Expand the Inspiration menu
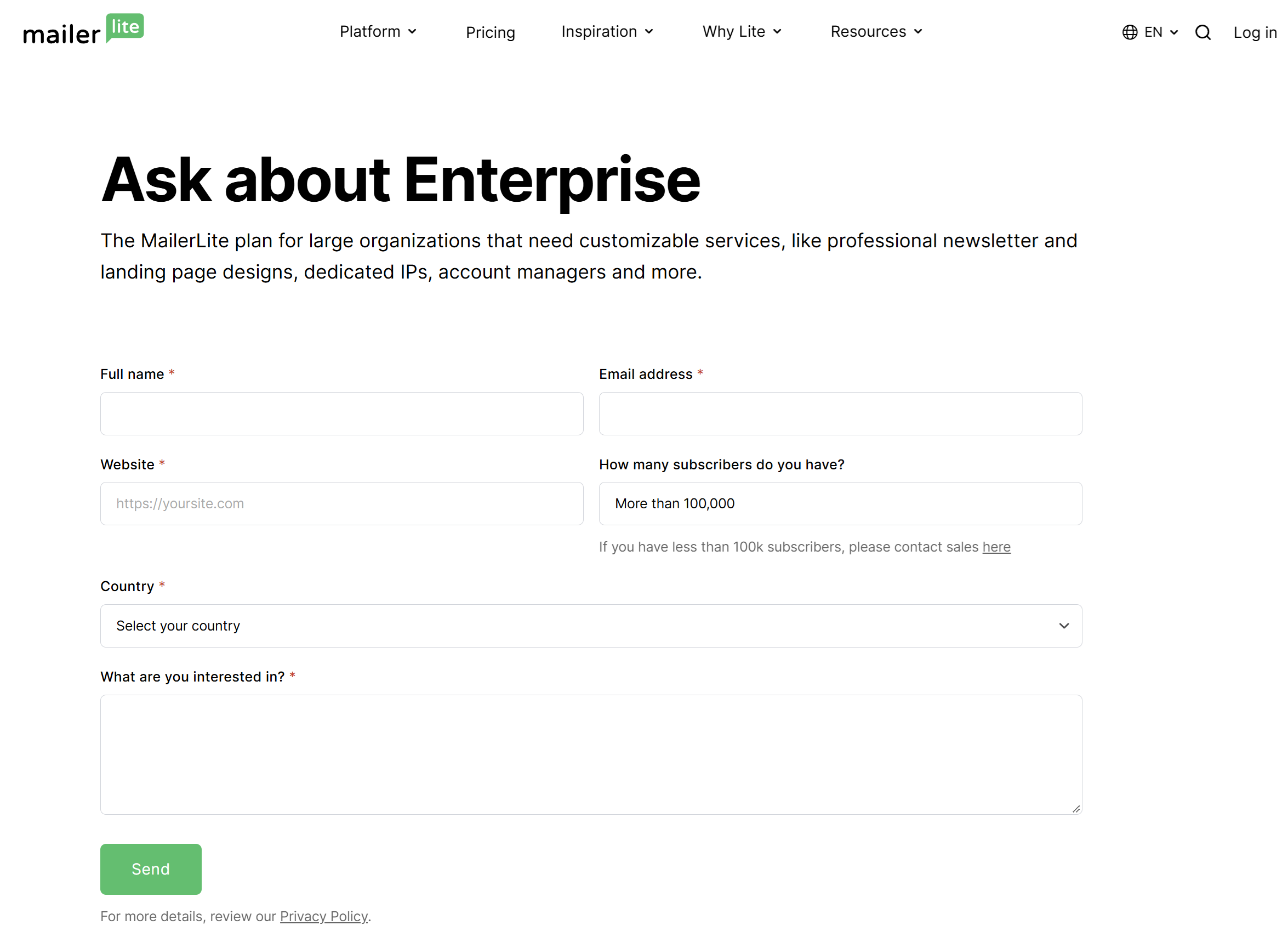The width and height of the screenshot is (1288, 948). click(x=607, y=32)
